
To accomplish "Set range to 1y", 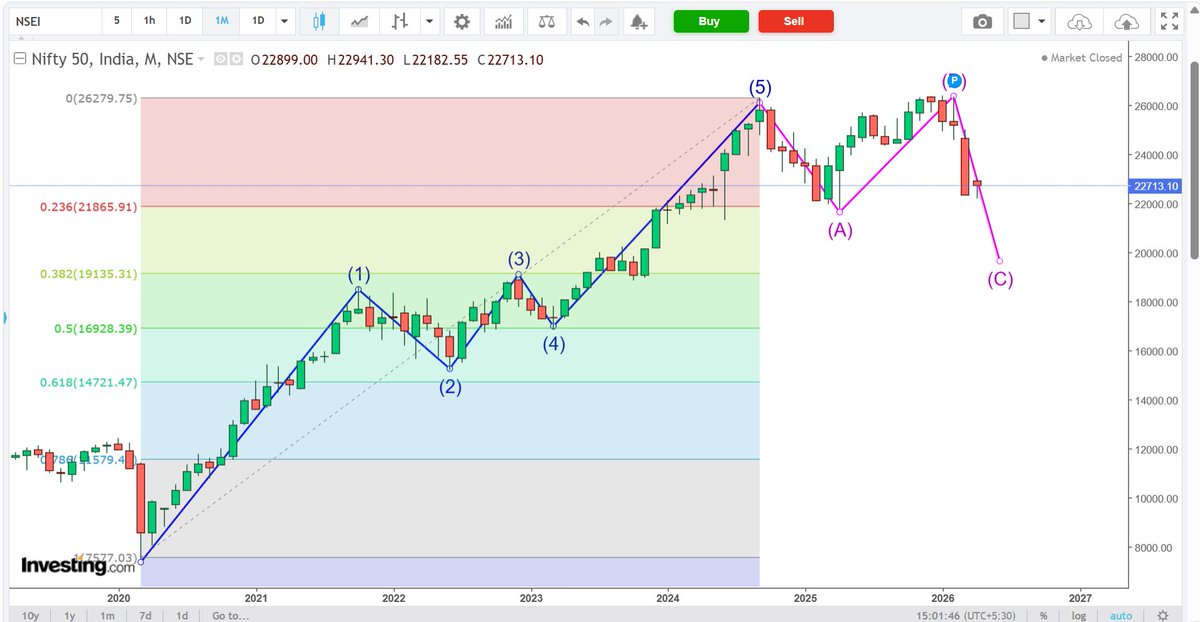I will pos(70,615).
